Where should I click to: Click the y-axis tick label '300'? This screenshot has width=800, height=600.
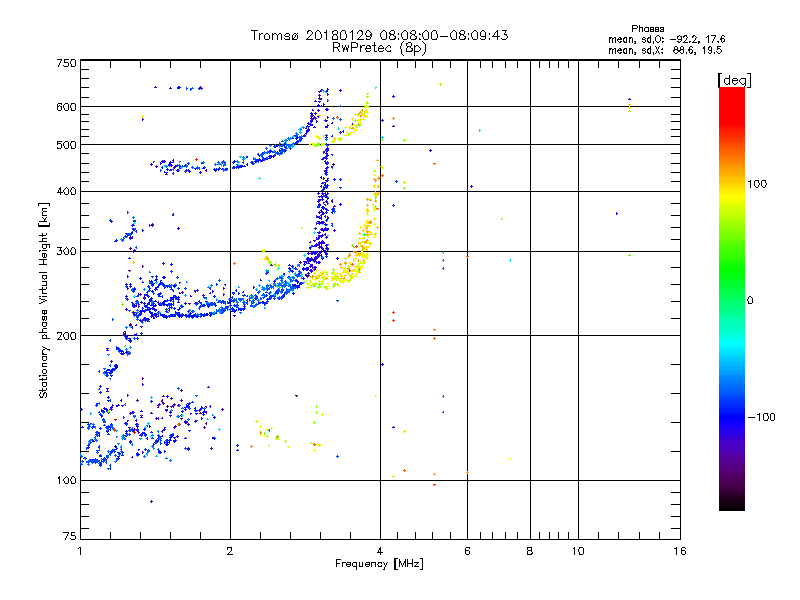pyautogui.click(x=66, y=252)
